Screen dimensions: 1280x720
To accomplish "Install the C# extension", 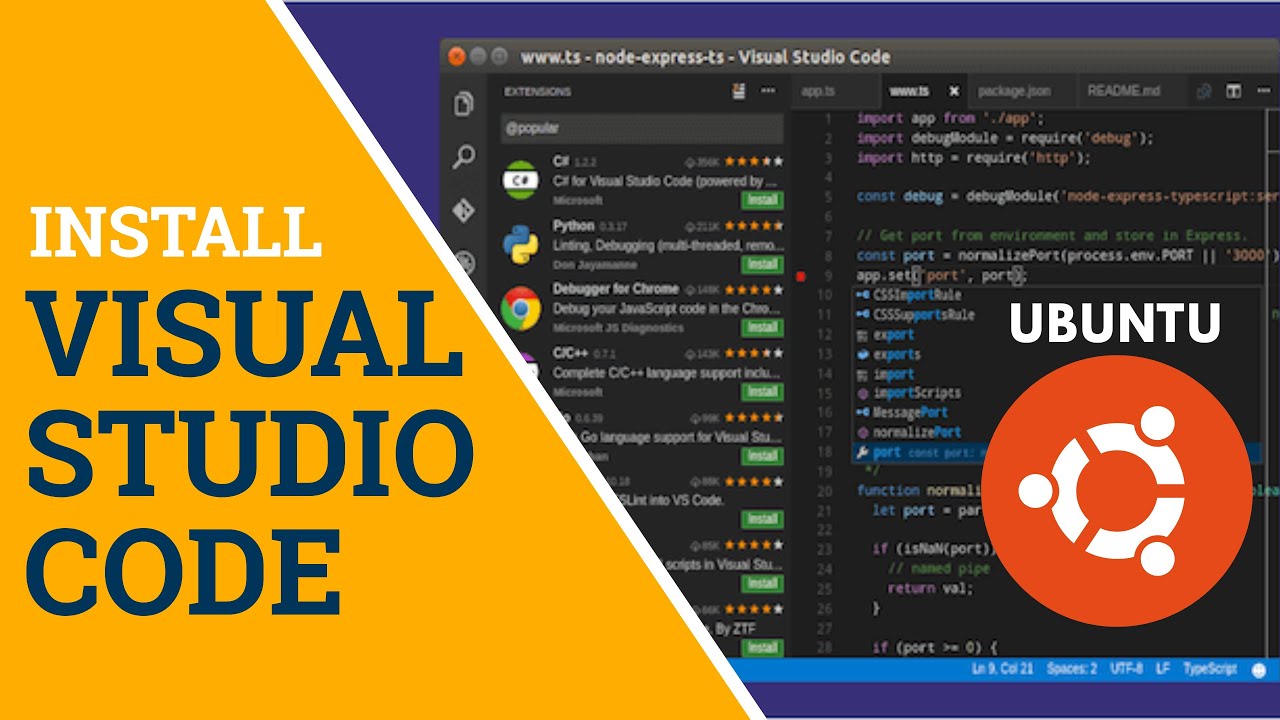I will point(762,200).
